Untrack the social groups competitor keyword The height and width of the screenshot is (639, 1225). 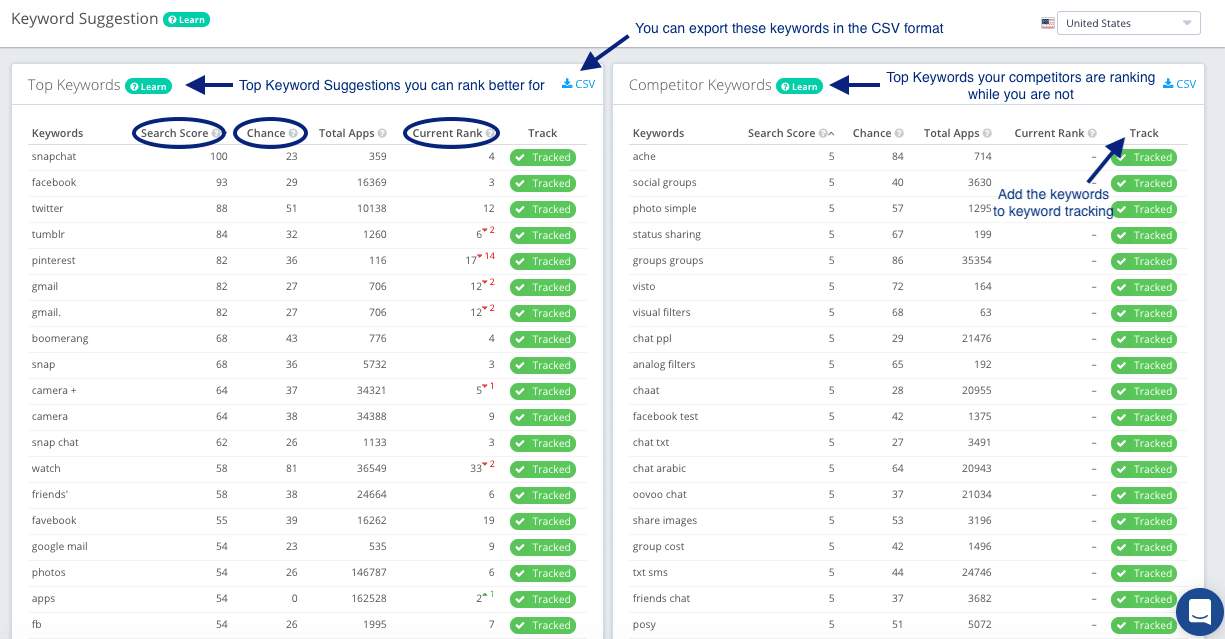(x=1144, y=183)
